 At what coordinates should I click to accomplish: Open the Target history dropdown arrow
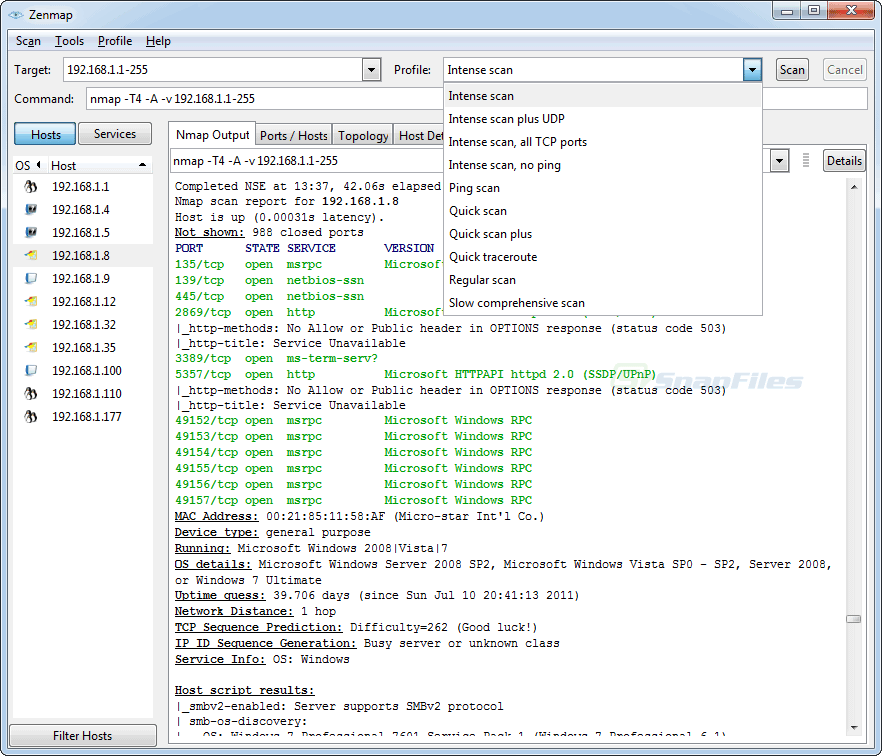pyautogui.click(x=371, y=70)
